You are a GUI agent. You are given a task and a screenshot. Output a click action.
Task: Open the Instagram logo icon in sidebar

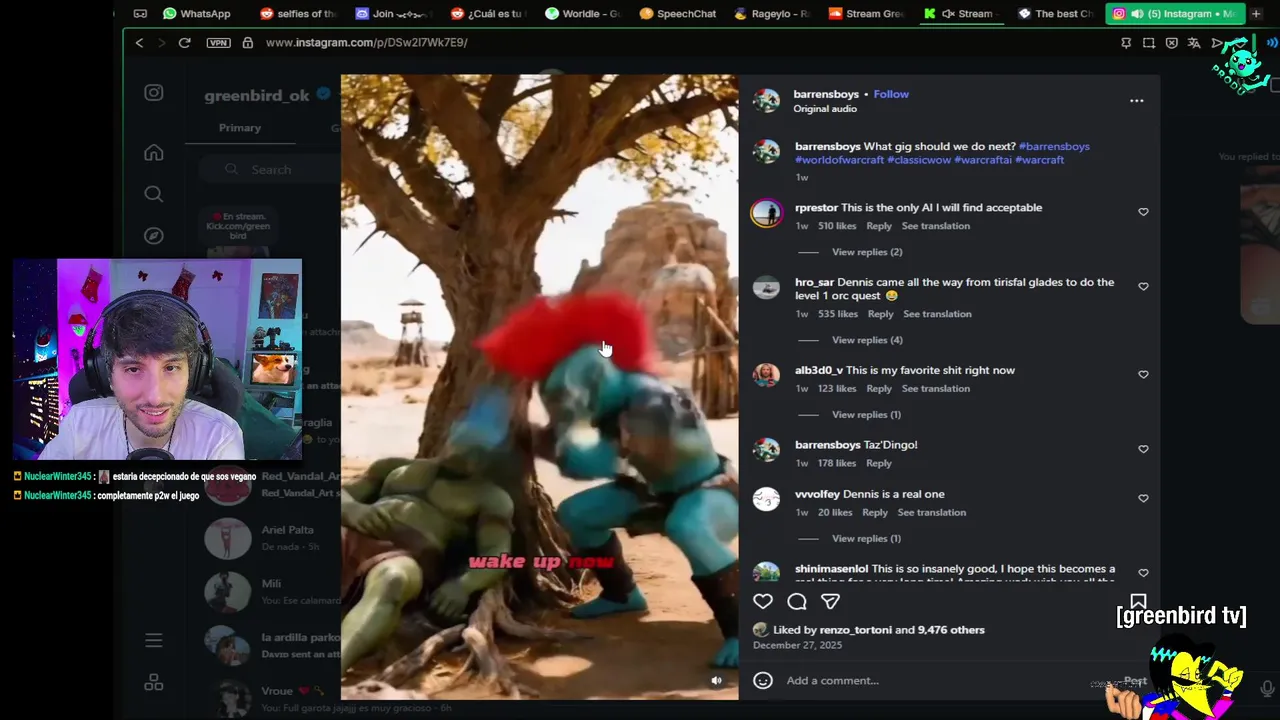click(x=153, y=93)
